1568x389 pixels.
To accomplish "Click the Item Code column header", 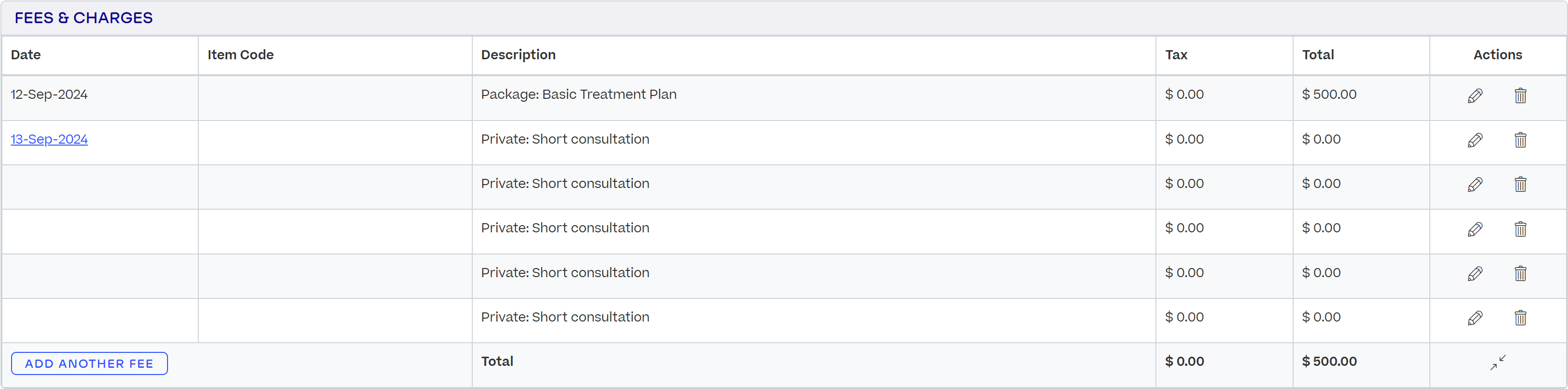I will [240, 55].
